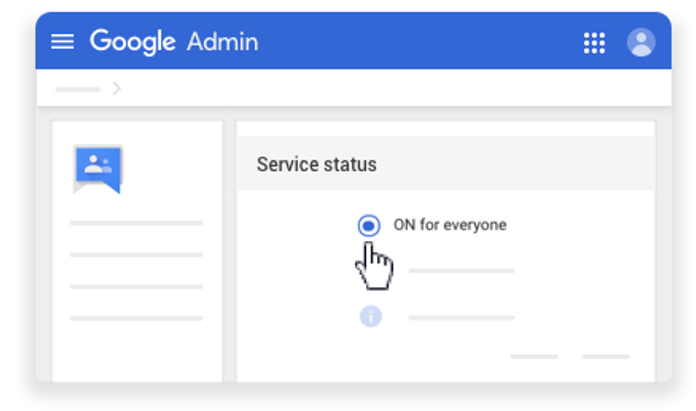Click the faded info icon
Image resolution: width=696 pixels, height=411 pixels.
(370, 317)
